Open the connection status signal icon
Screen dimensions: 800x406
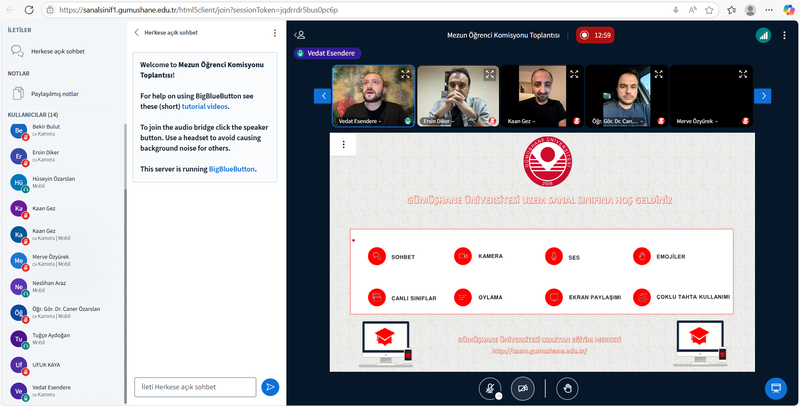(763, 35)
